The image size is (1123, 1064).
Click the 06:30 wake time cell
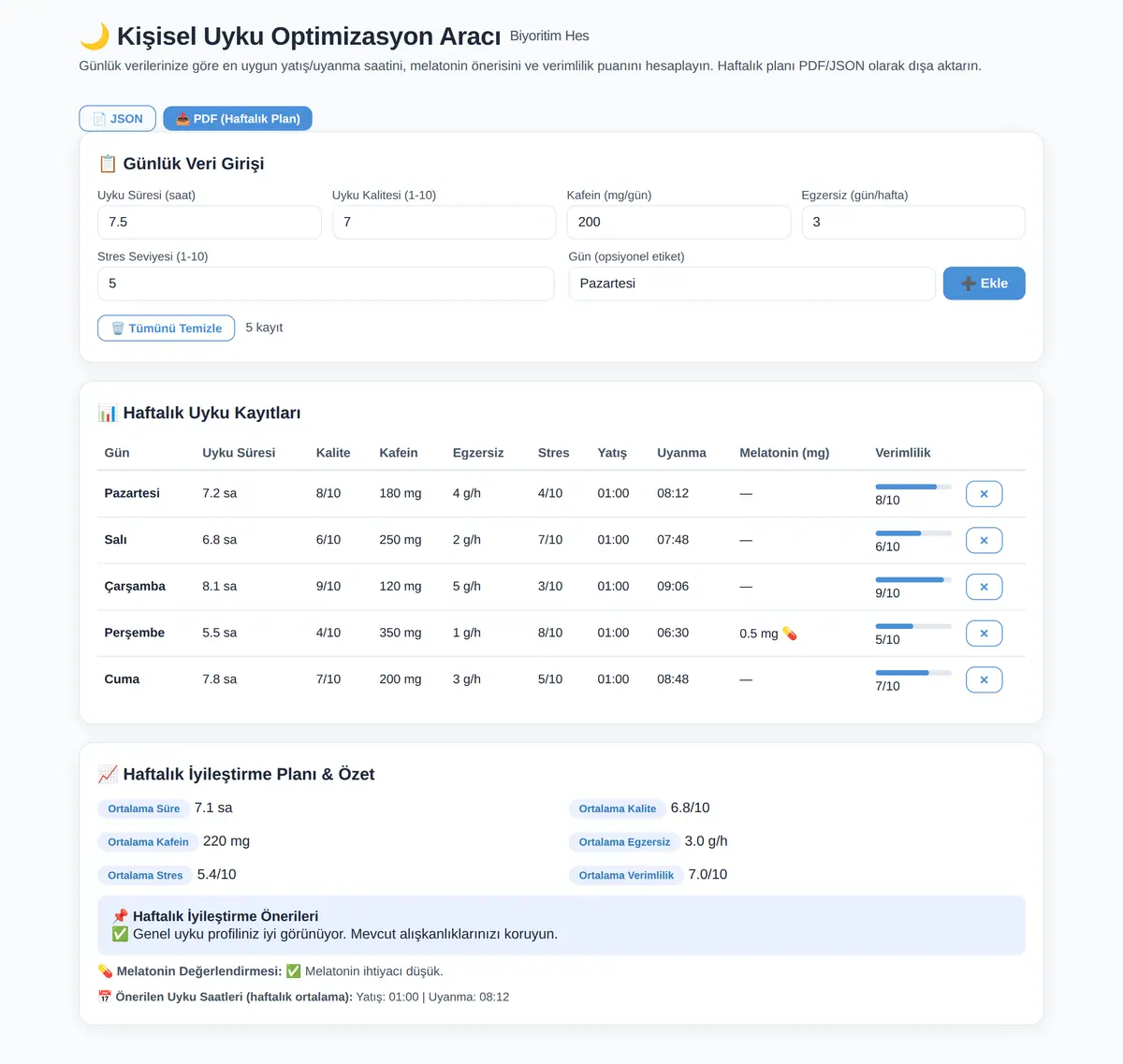673,634
